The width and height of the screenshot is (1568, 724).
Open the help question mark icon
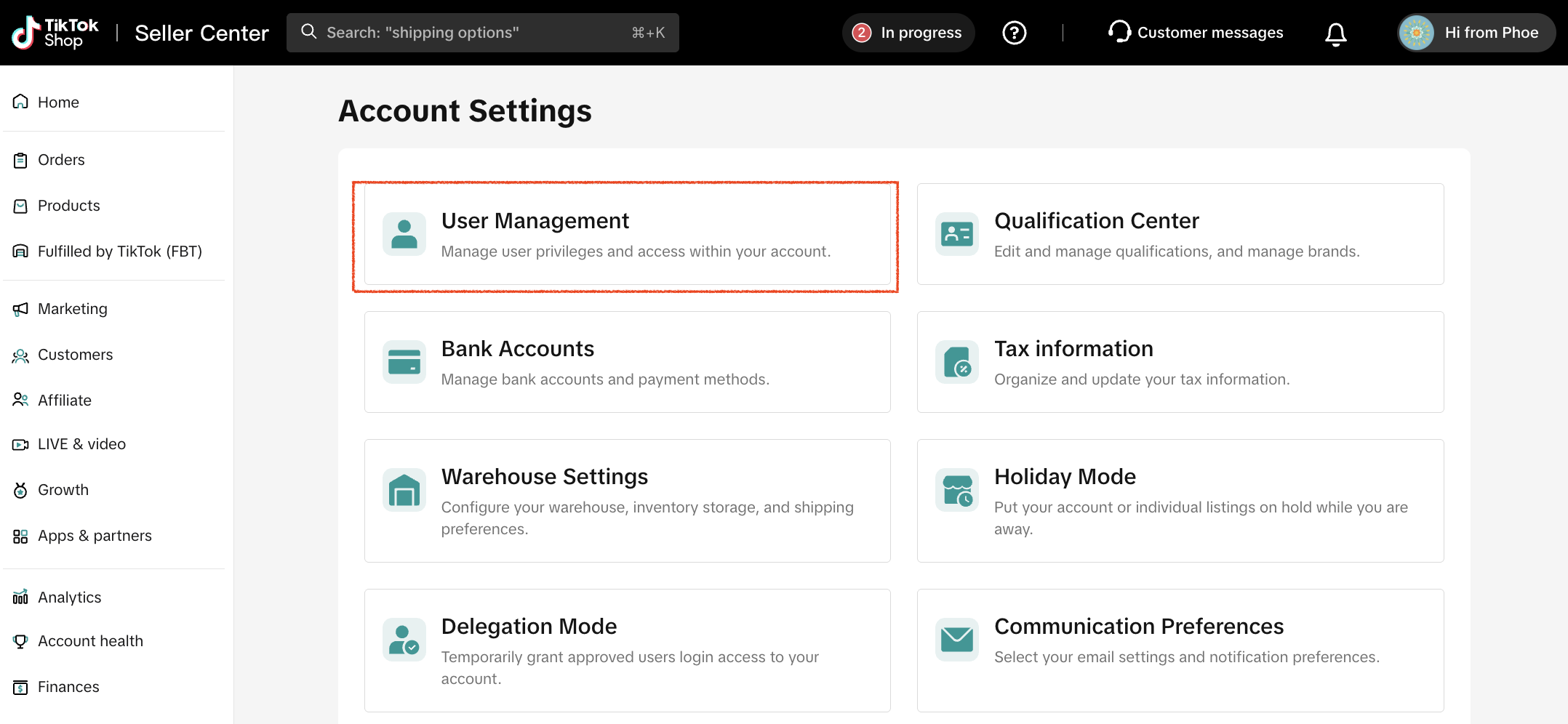pyautogui.click(x=1014, y=33)
